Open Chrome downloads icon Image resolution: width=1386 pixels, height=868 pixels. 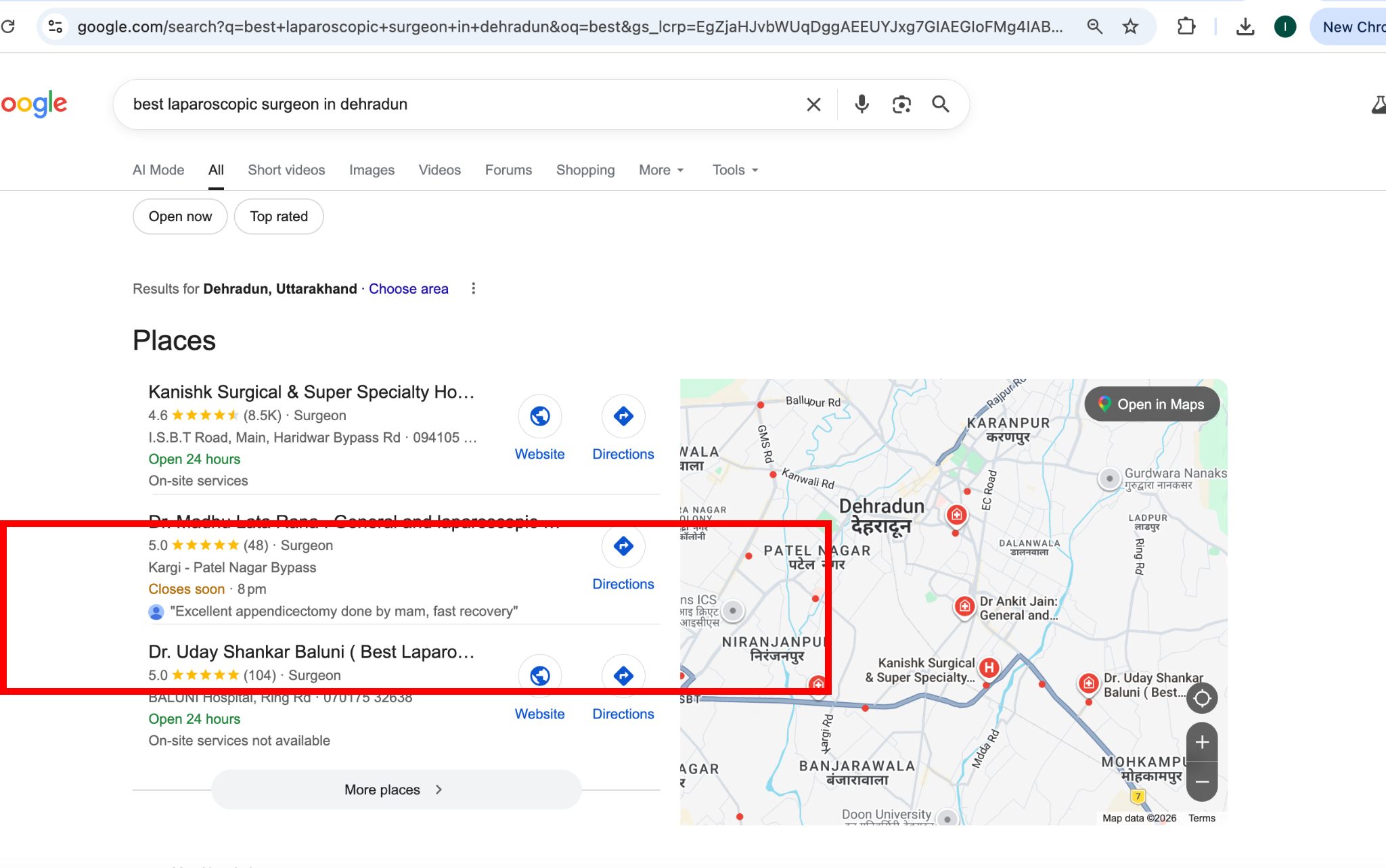tap(1245, 27)
